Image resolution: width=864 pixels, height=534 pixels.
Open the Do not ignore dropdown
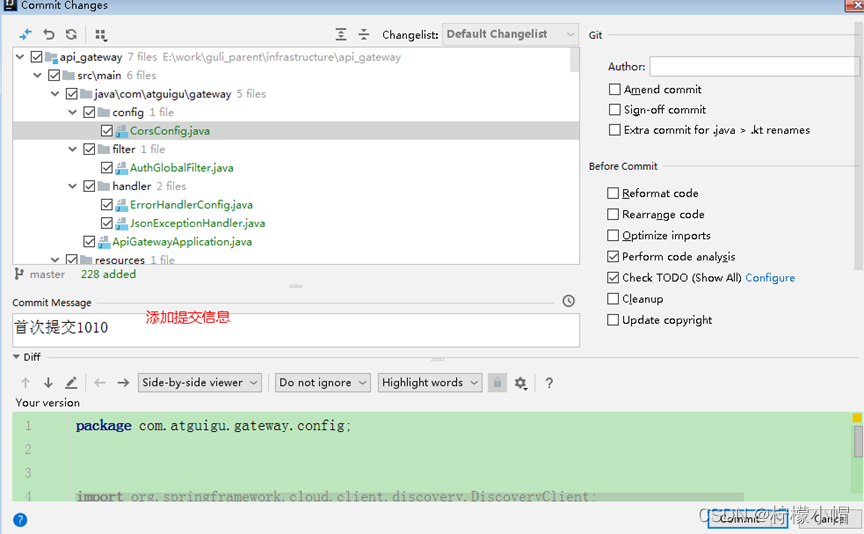click(322, 382)
